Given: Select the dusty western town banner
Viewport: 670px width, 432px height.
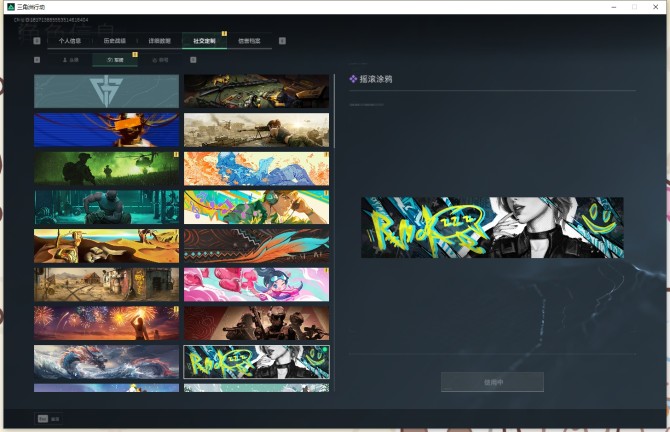Looking at the screenshot, I should 106,285.
